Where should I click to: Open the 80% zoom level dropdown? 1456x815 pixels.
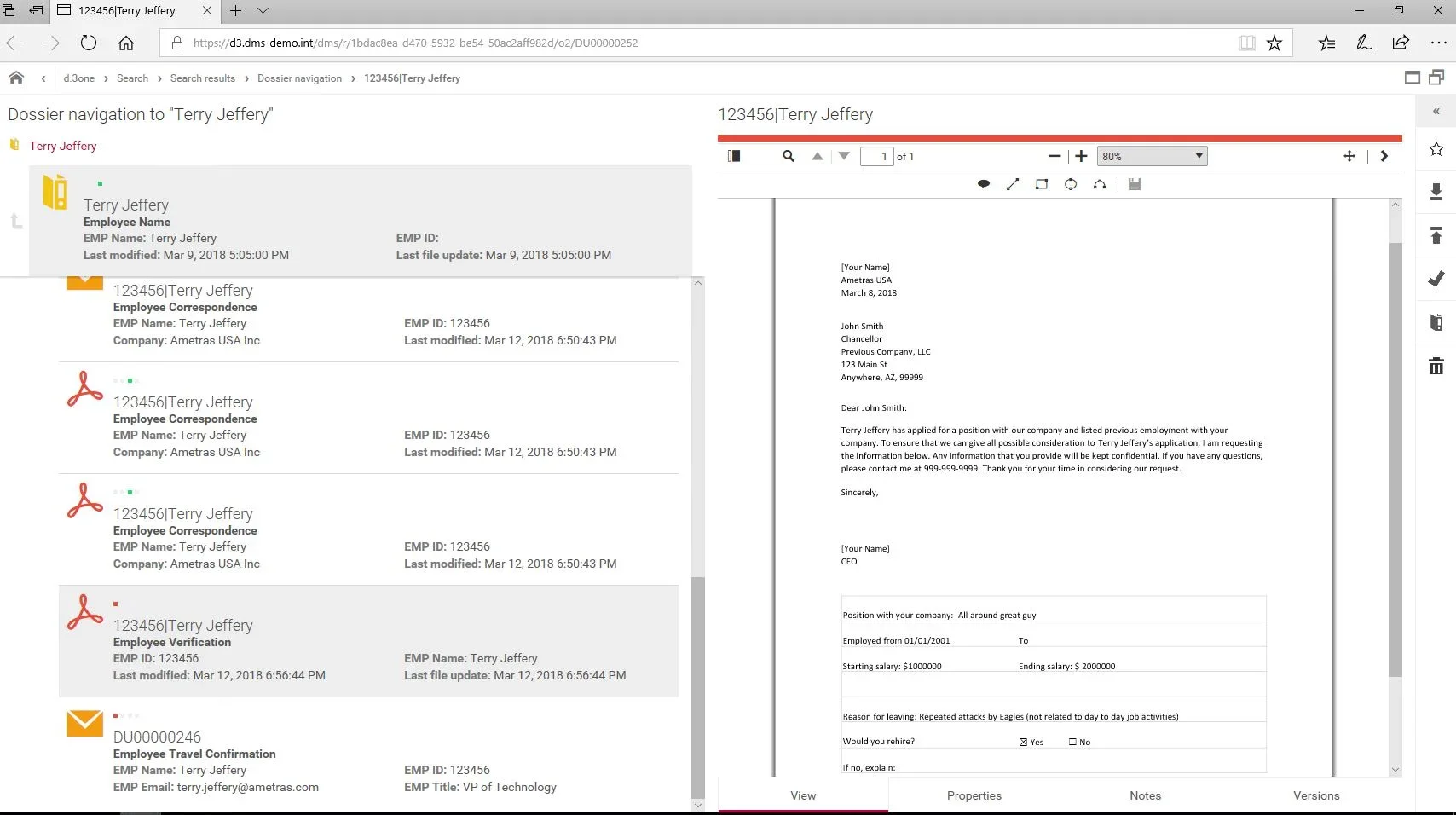pos(1153,156)
